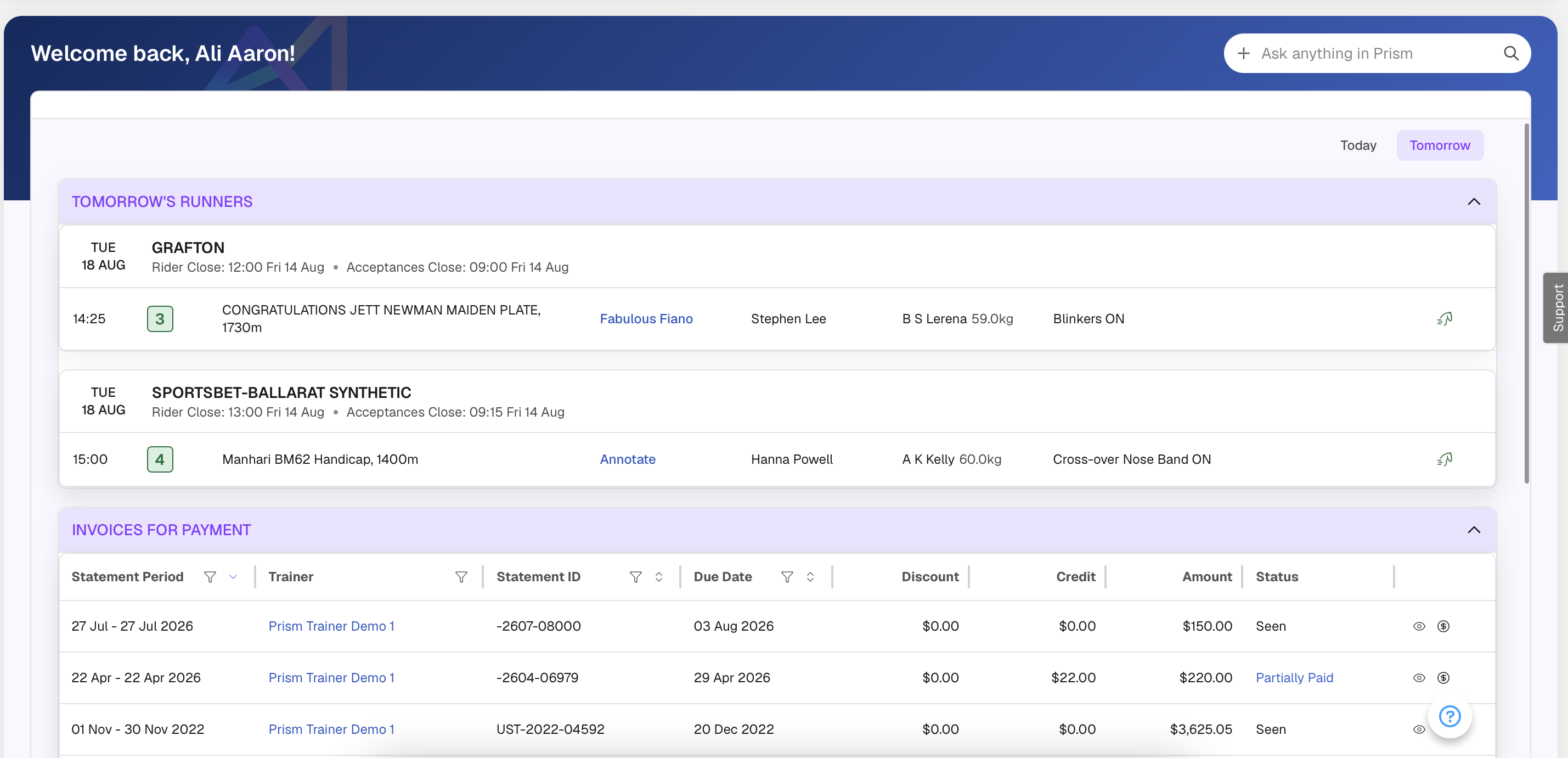Filter the Statement ID column
The image size is (1568, 758).
(635, 576)
